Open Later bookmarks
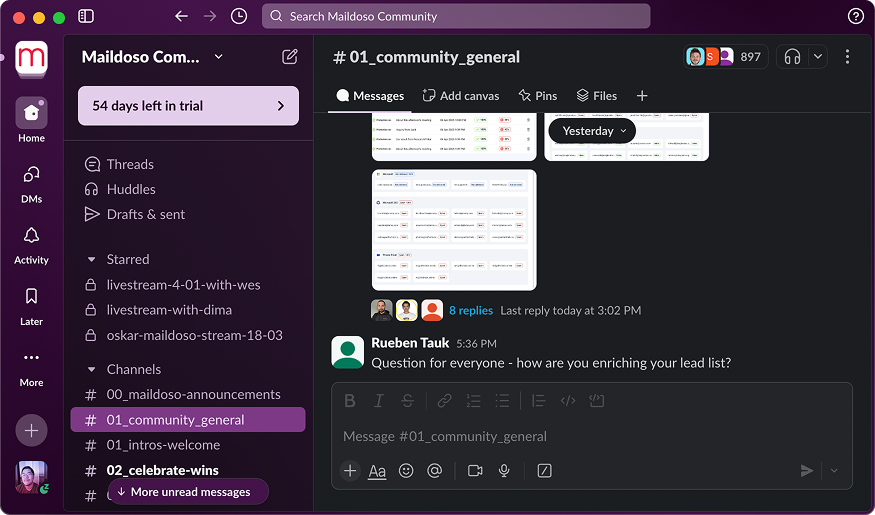This screenshot has width=875, height=515. (31, 306)
